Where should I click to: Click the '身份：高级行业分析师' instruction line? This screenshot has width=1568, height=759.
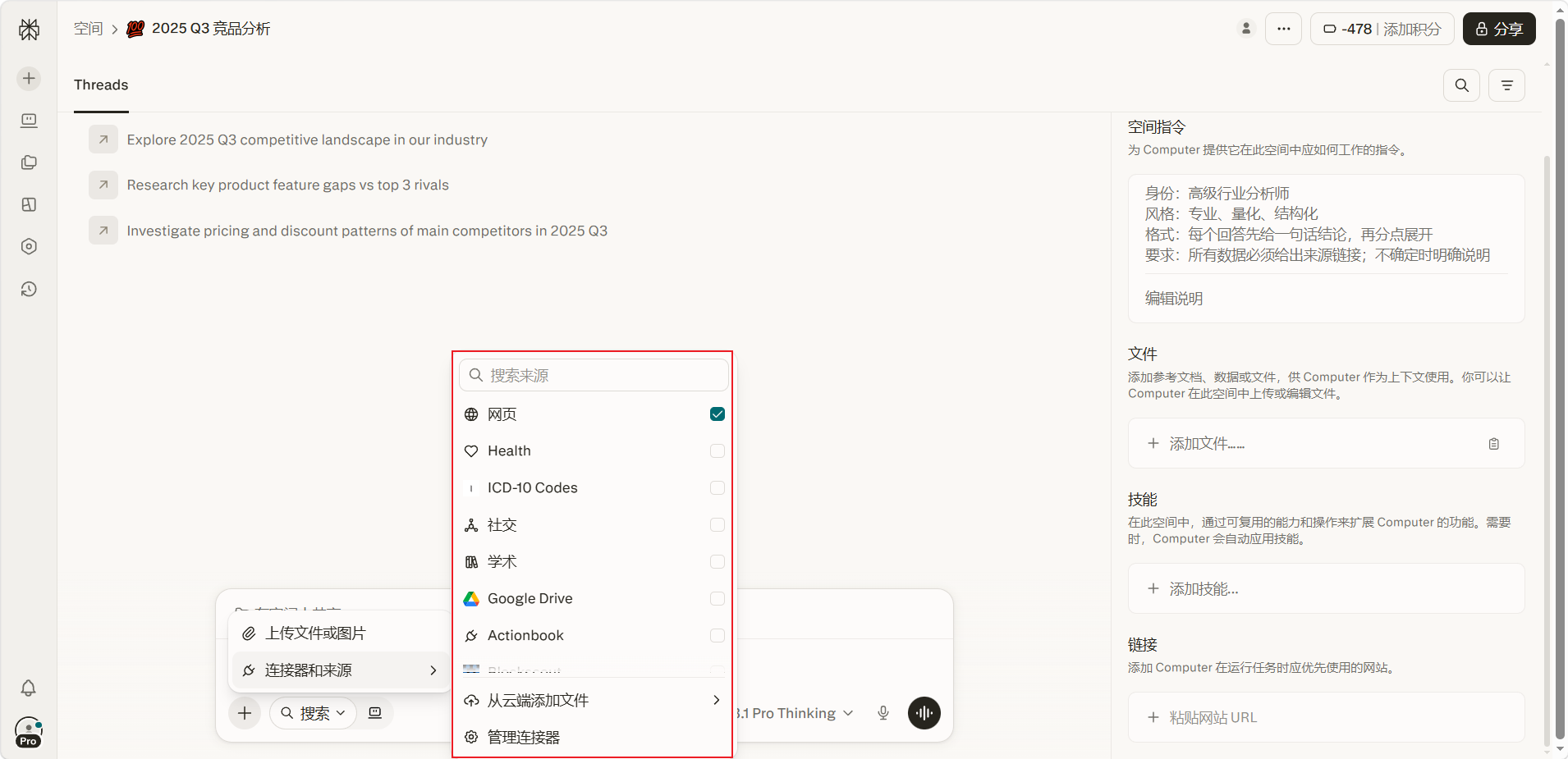pos(1217,194)
